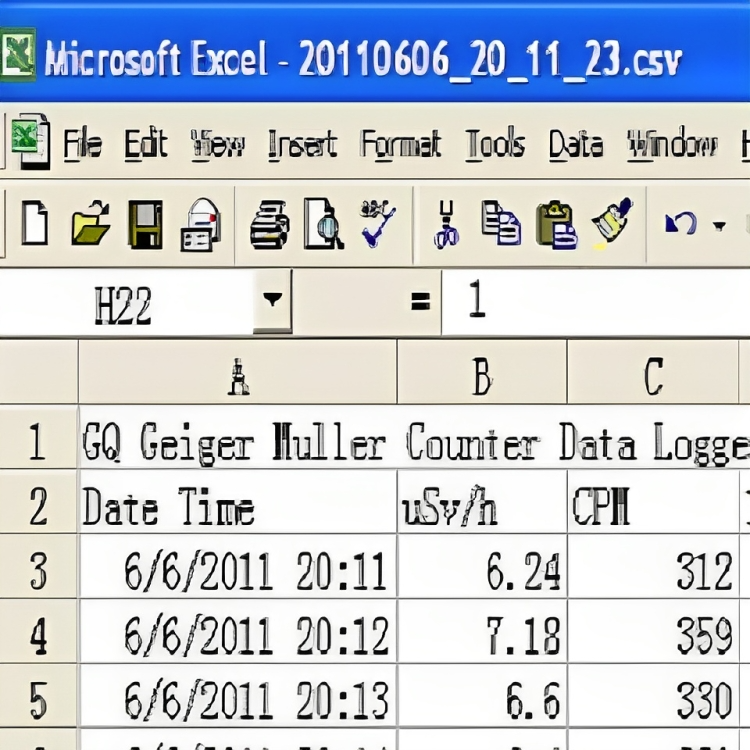Open the Format menu

pyautogui.click(x=401, y=144)
